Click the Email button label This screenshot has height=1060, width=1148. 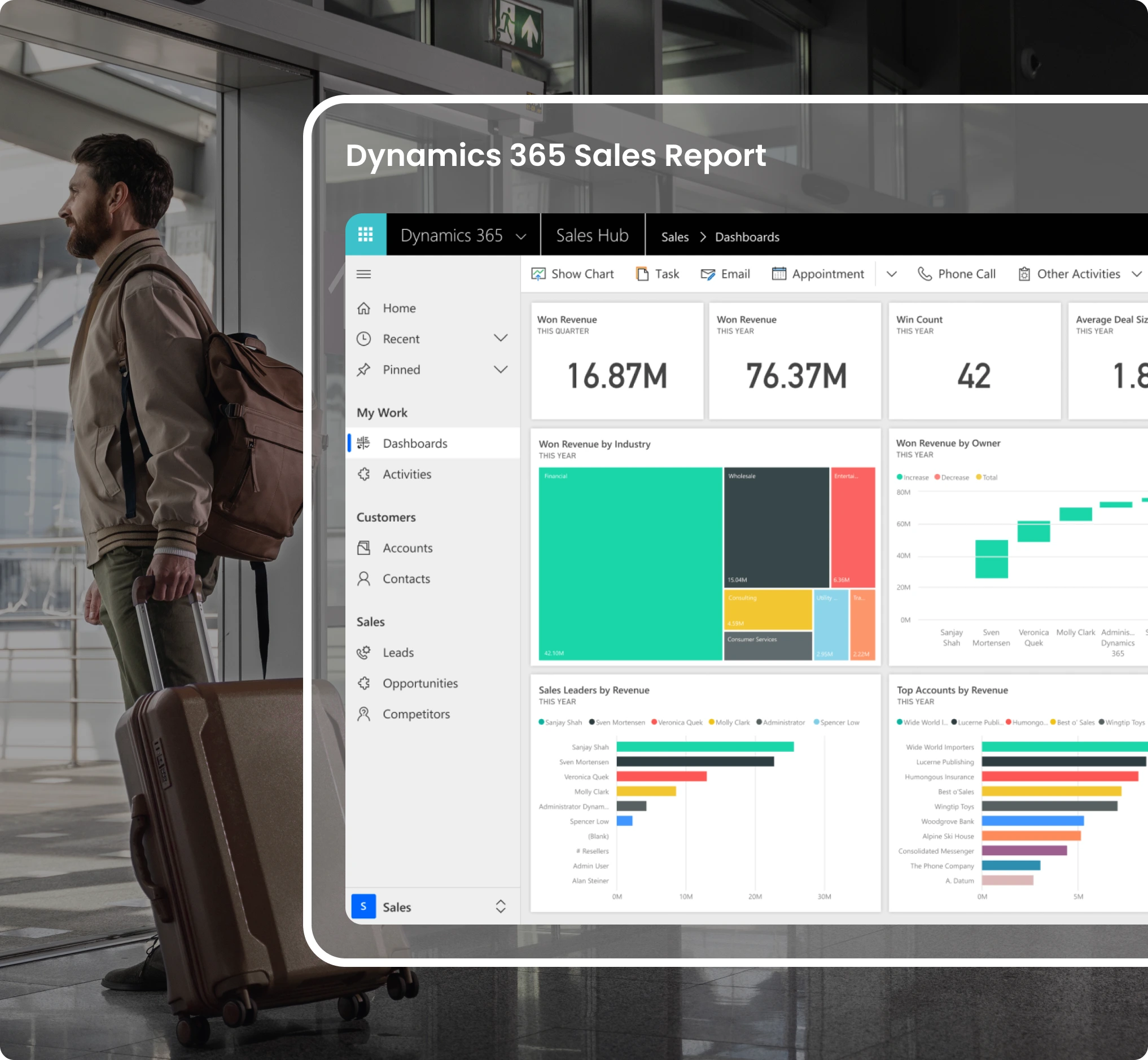736,274
